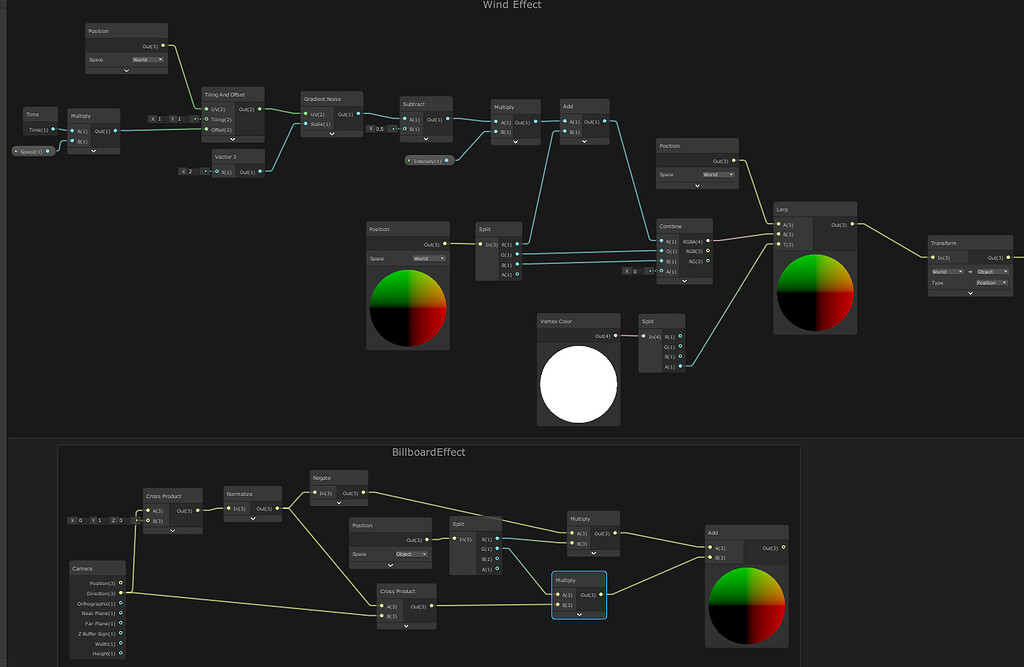This screenshot has width=1024, height=667.
Task: Collapse the Tiling And Offset node with its chevron
Action: click(233, 138)
